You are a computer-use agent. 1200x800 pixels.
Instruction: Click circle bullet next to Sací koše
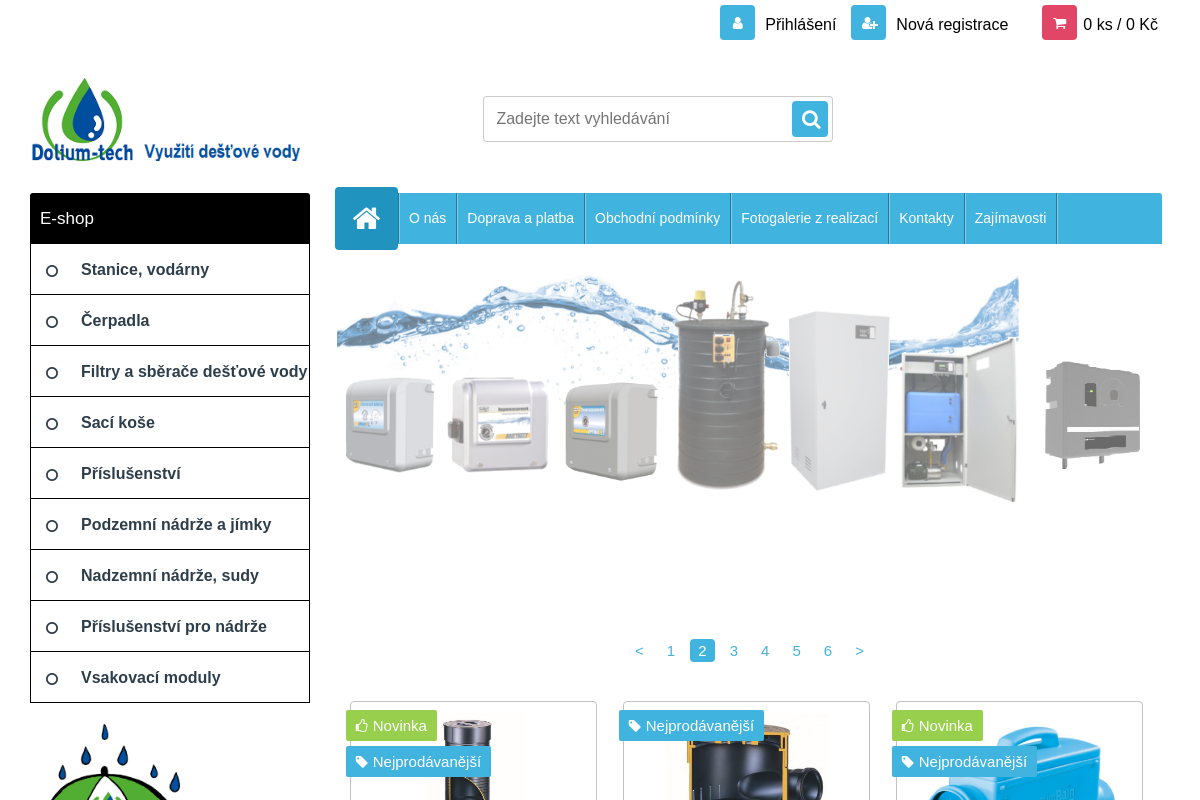coord(52,424)
